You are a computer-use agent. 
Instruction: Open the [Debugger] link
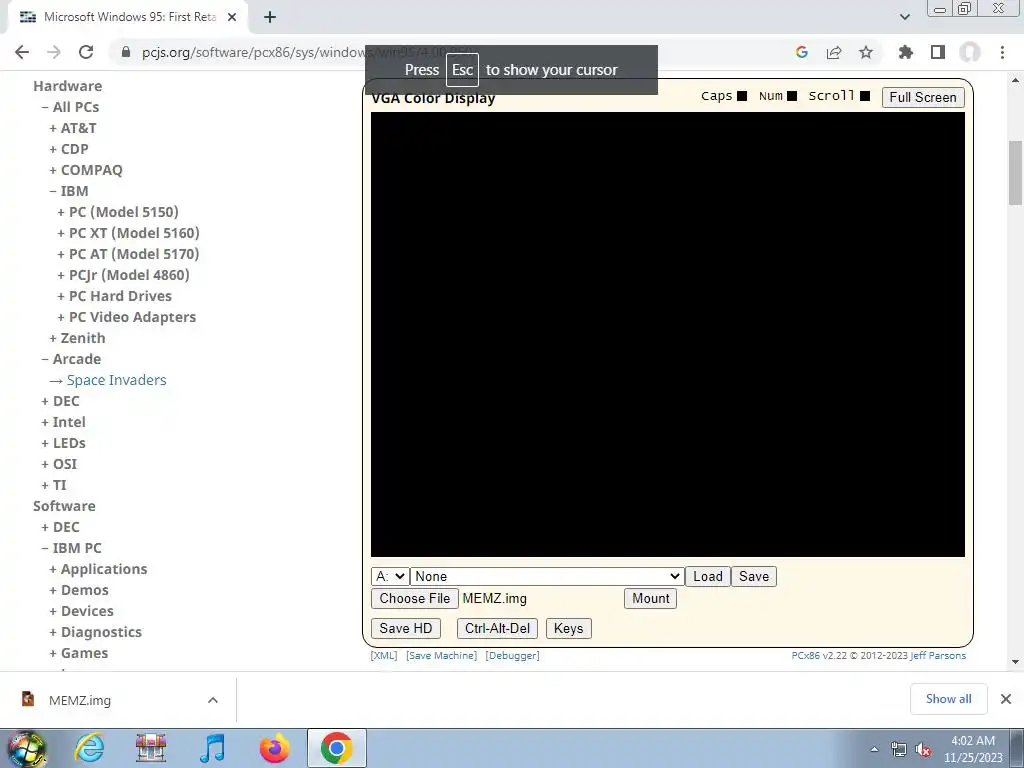(x=513, y=656)
